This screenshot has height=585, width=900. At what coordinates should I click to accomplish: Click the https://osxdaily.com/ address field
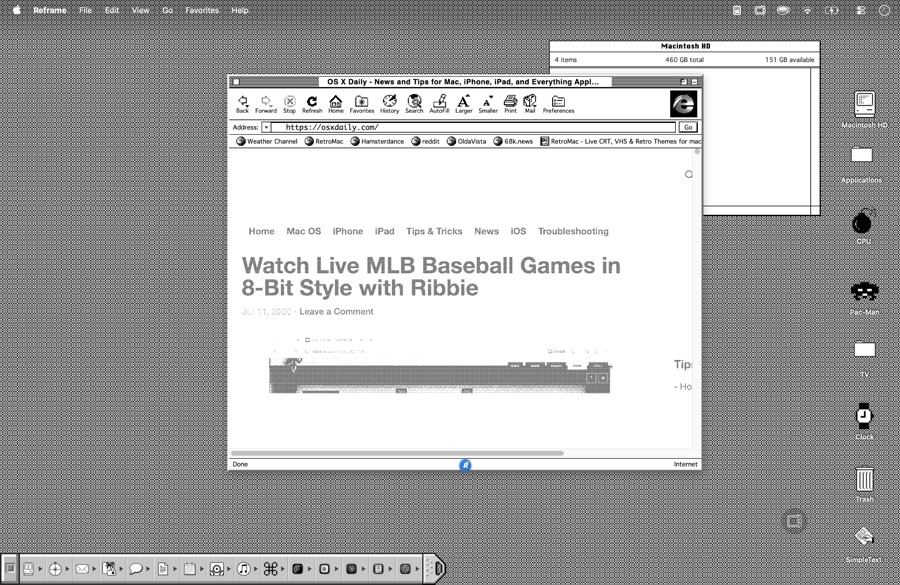474,127
